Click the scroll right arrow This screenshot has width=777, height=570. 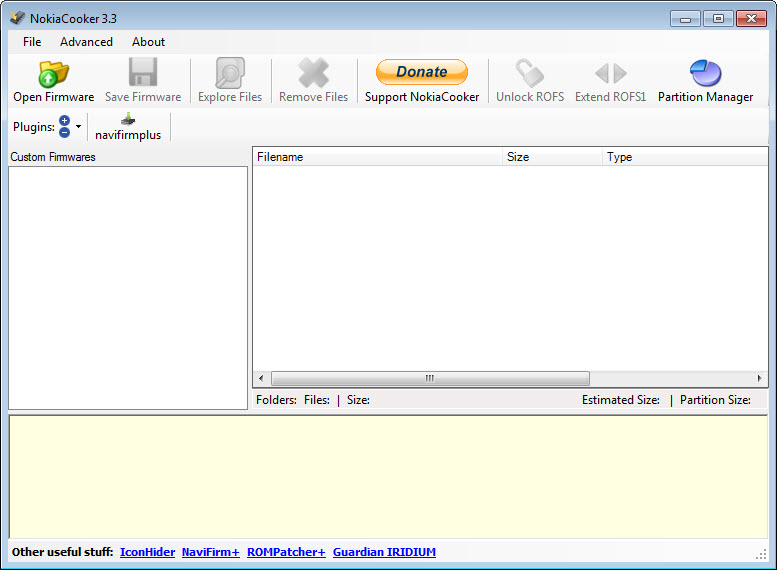(760, 378)
